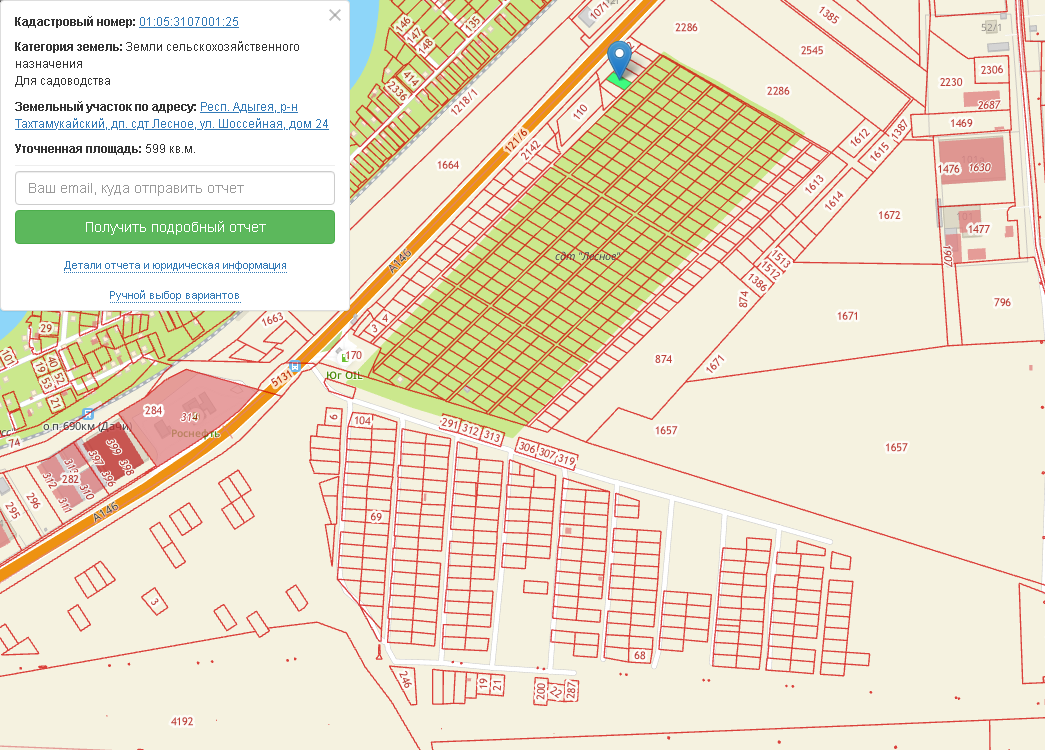This screenshot has height=750, width=1045.
Task: Select parcel labeled 101
Action: coord(8,358)
